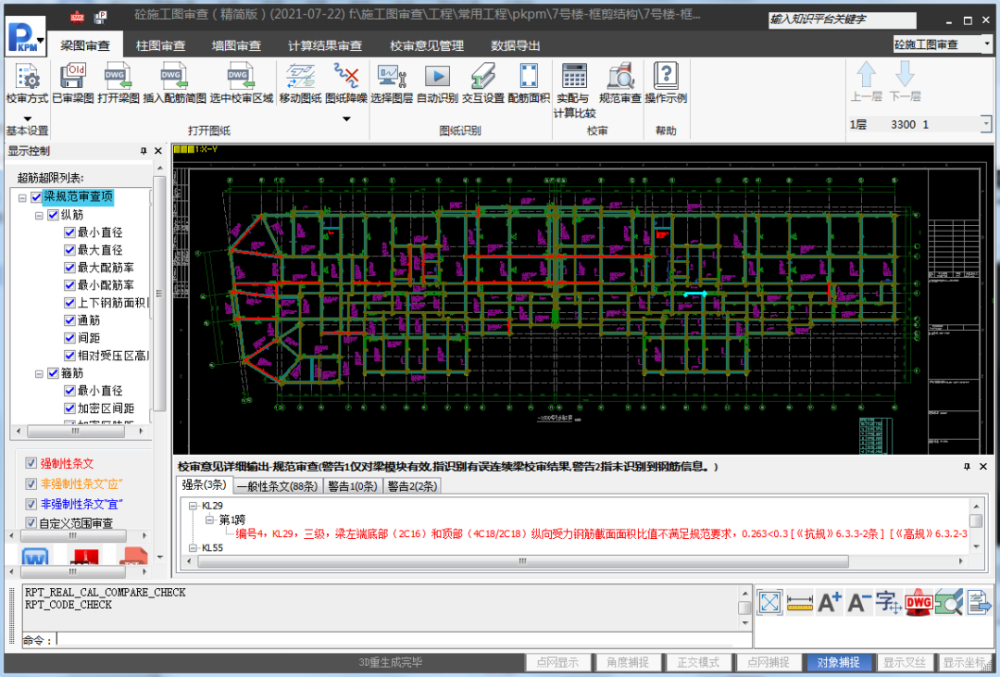The image size is (1000, 677).
Task: Toggle 自定义范围审查 checkbox
Action: coord(31,523)
